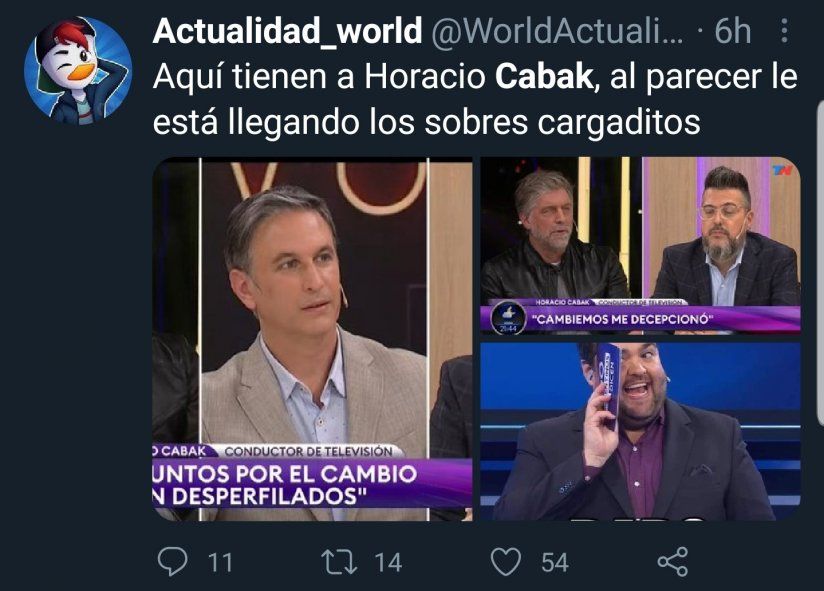This screenshot has width=824, height=591.
Task: Click the like count 54
Action: 555,563
